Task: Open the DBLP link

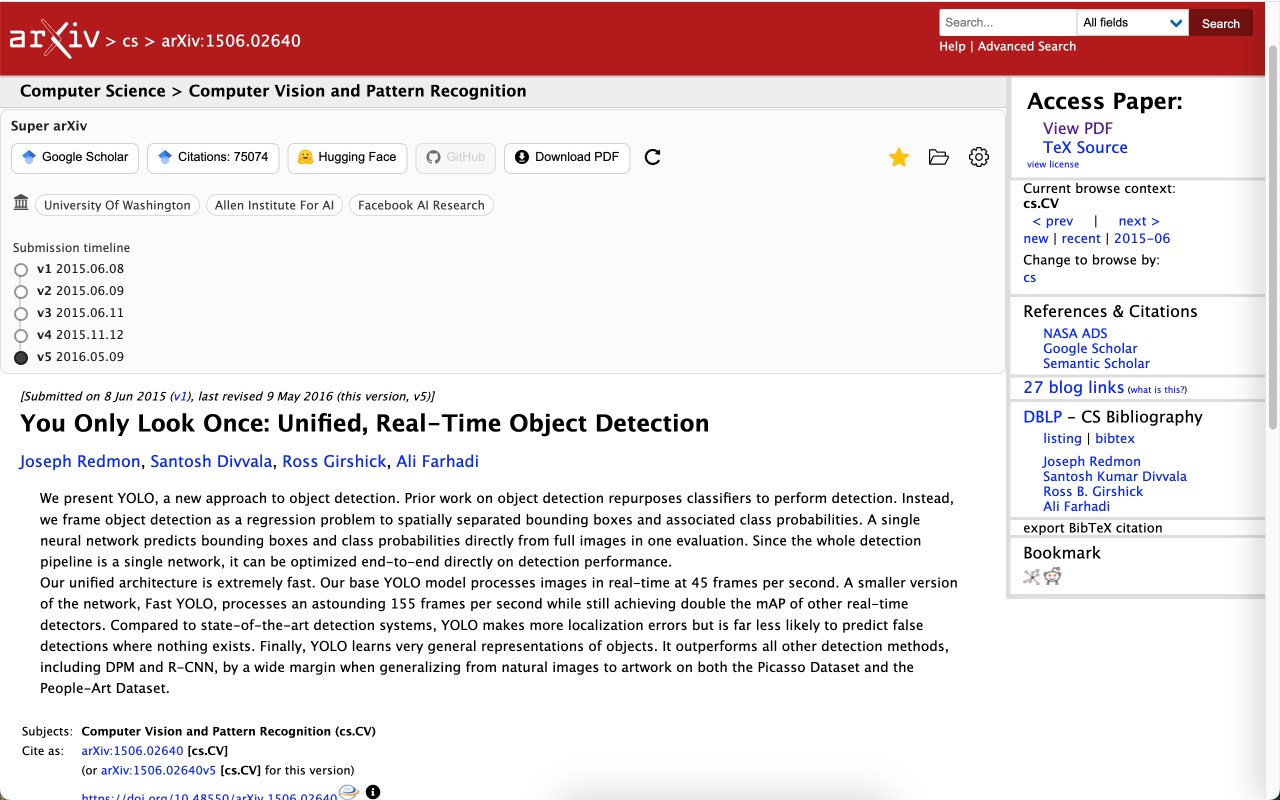Action: 1042,417
